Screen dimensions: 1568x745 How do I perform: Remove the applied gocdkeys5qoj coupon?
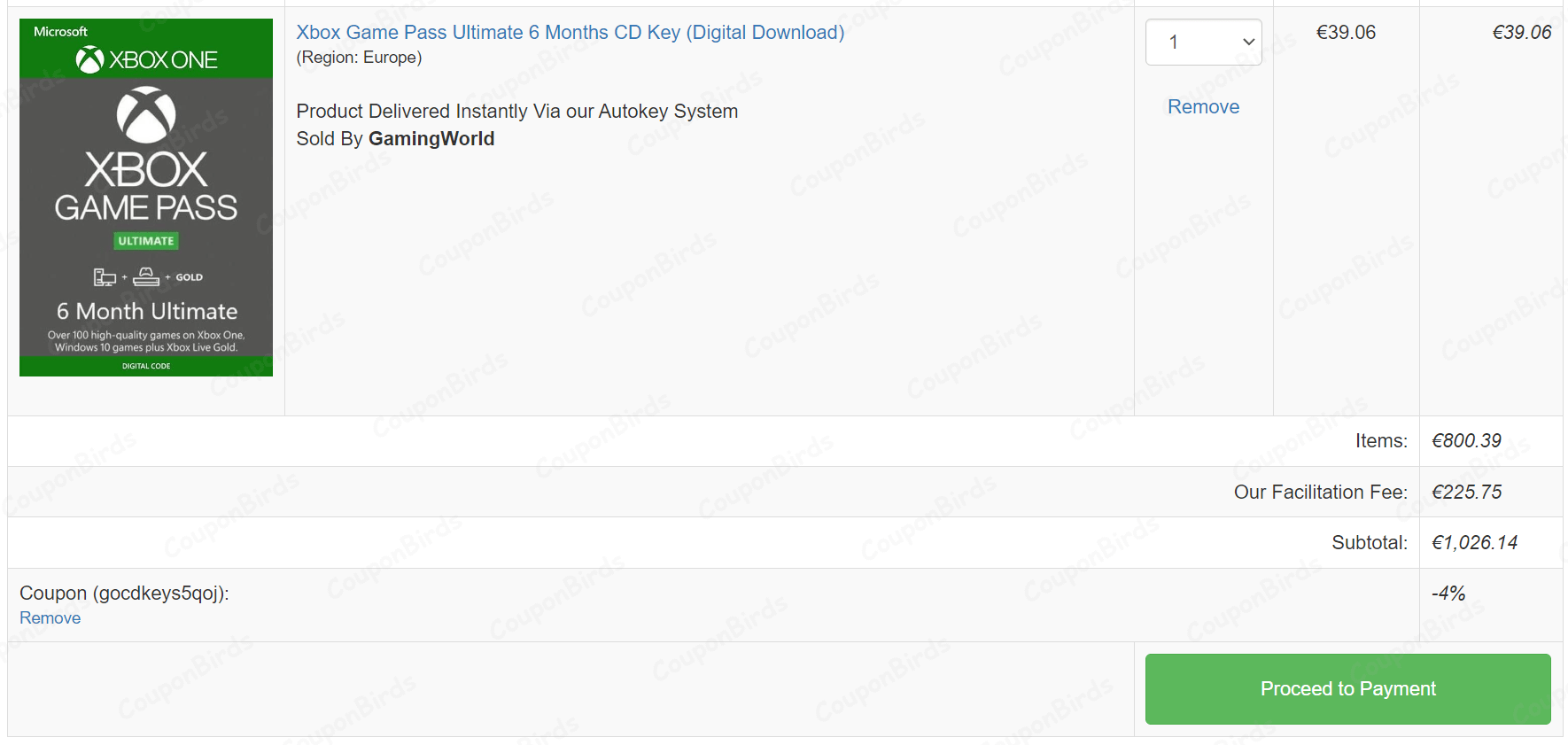(x=50, y=618)
